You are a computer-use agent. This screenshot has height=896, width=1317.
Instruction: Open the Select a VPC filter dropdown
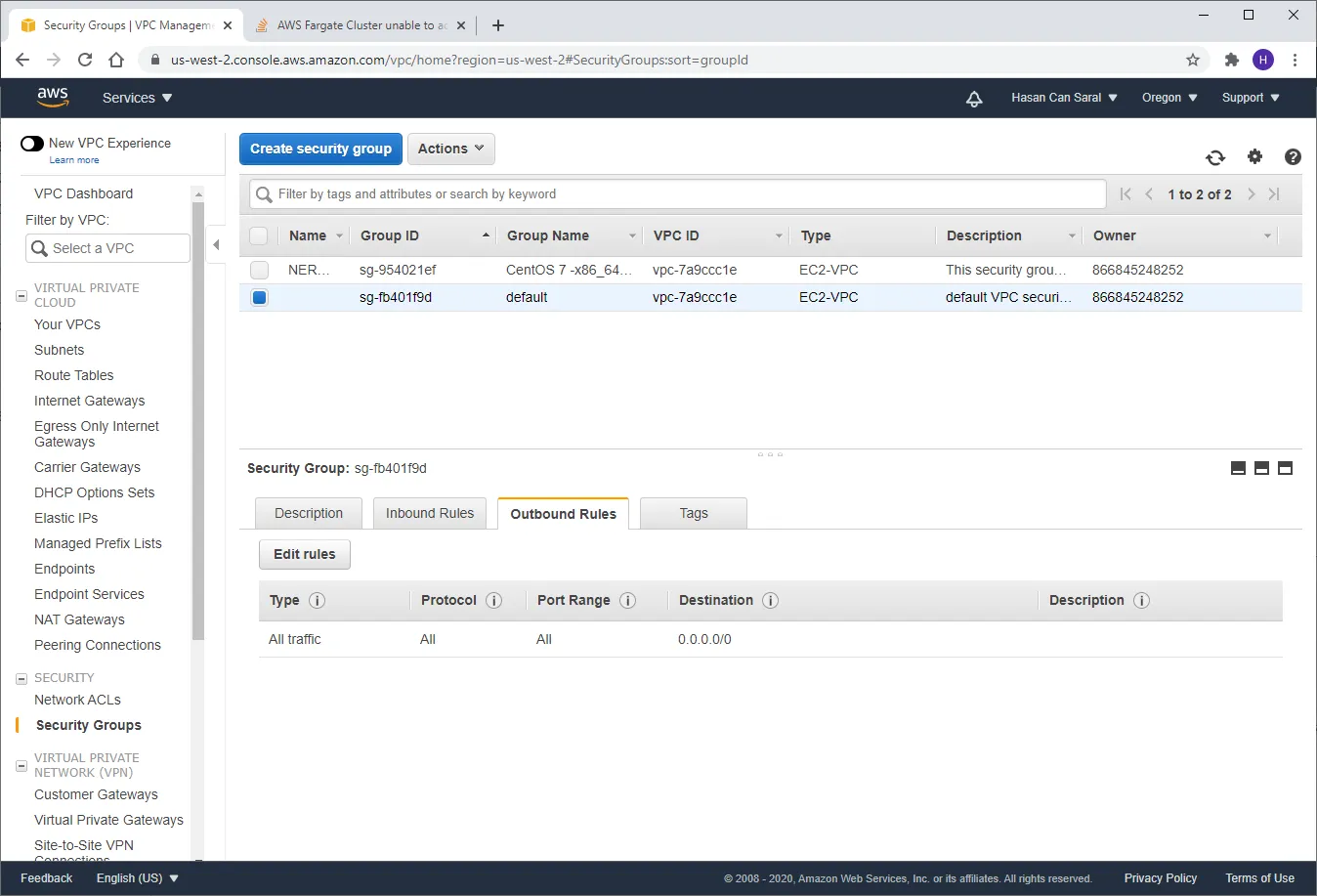(x=107, y=248)
